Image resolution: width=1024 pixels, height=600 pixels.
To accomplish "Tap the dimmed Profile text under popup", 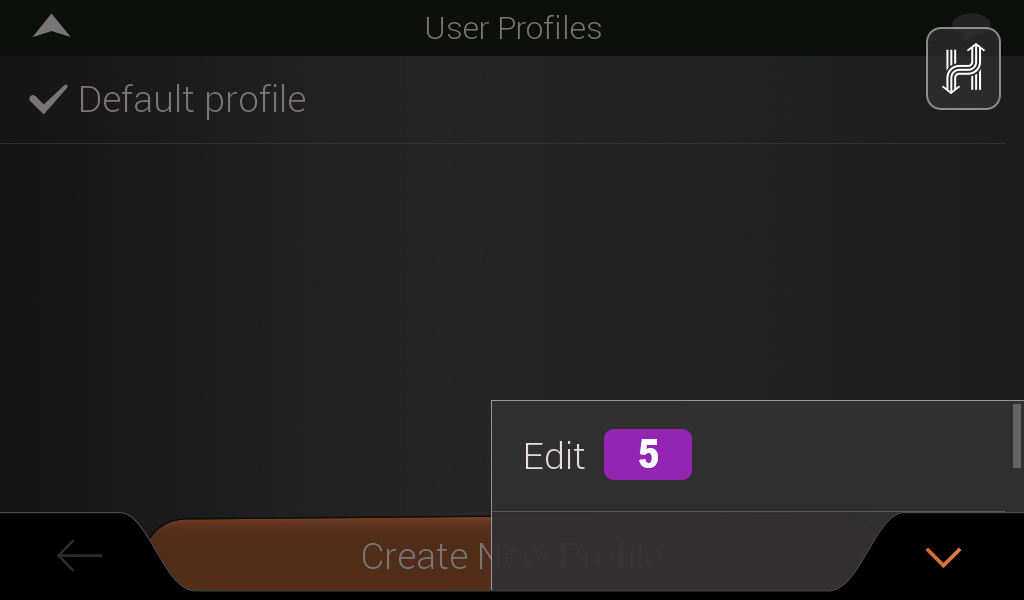I will tap(611, 556).
